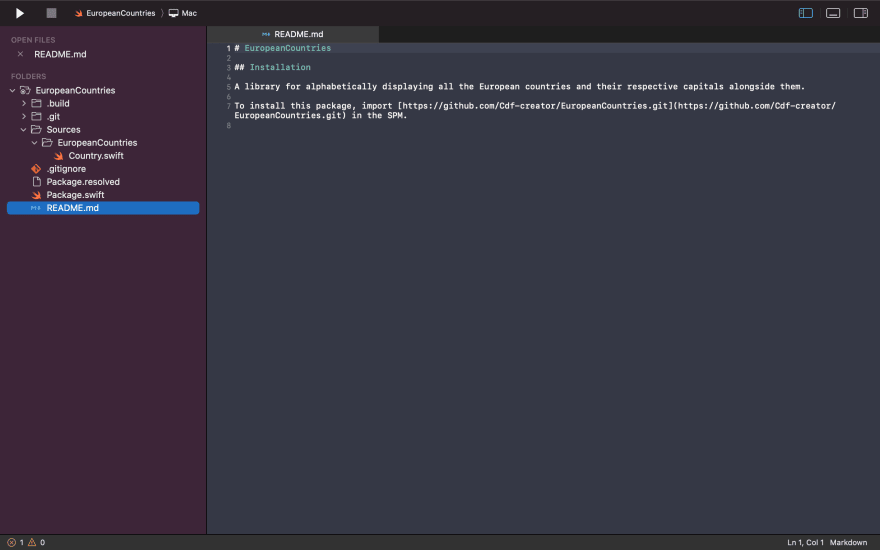The image size is (880, 550).
Task: Stop the running task with stop button
Action: (51, 13)
